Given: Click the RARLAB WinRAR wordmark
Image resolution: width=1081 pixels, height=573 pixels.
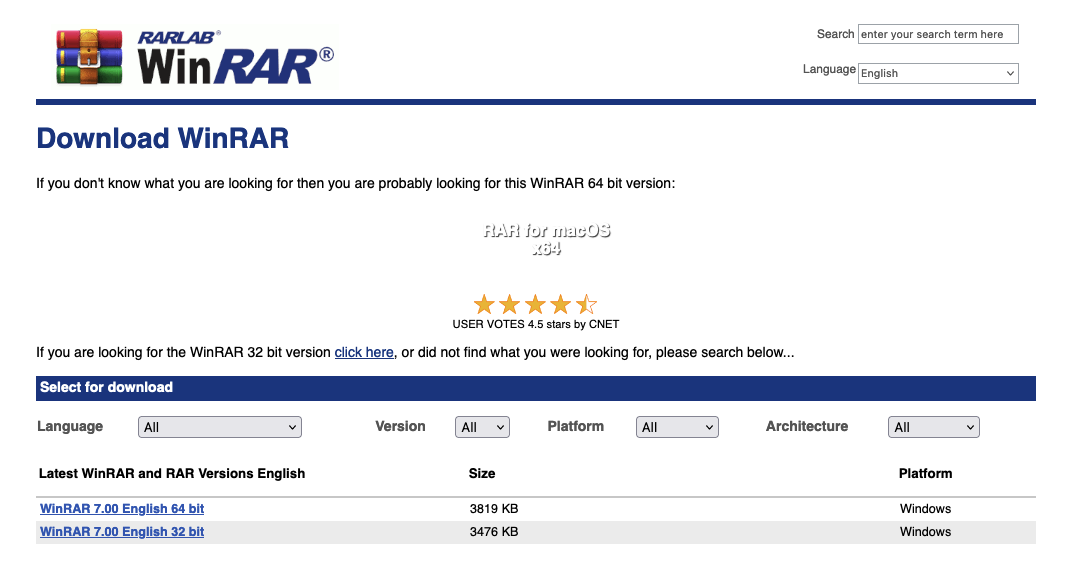Looking at the screenshot, I should (x=235, y=58).
